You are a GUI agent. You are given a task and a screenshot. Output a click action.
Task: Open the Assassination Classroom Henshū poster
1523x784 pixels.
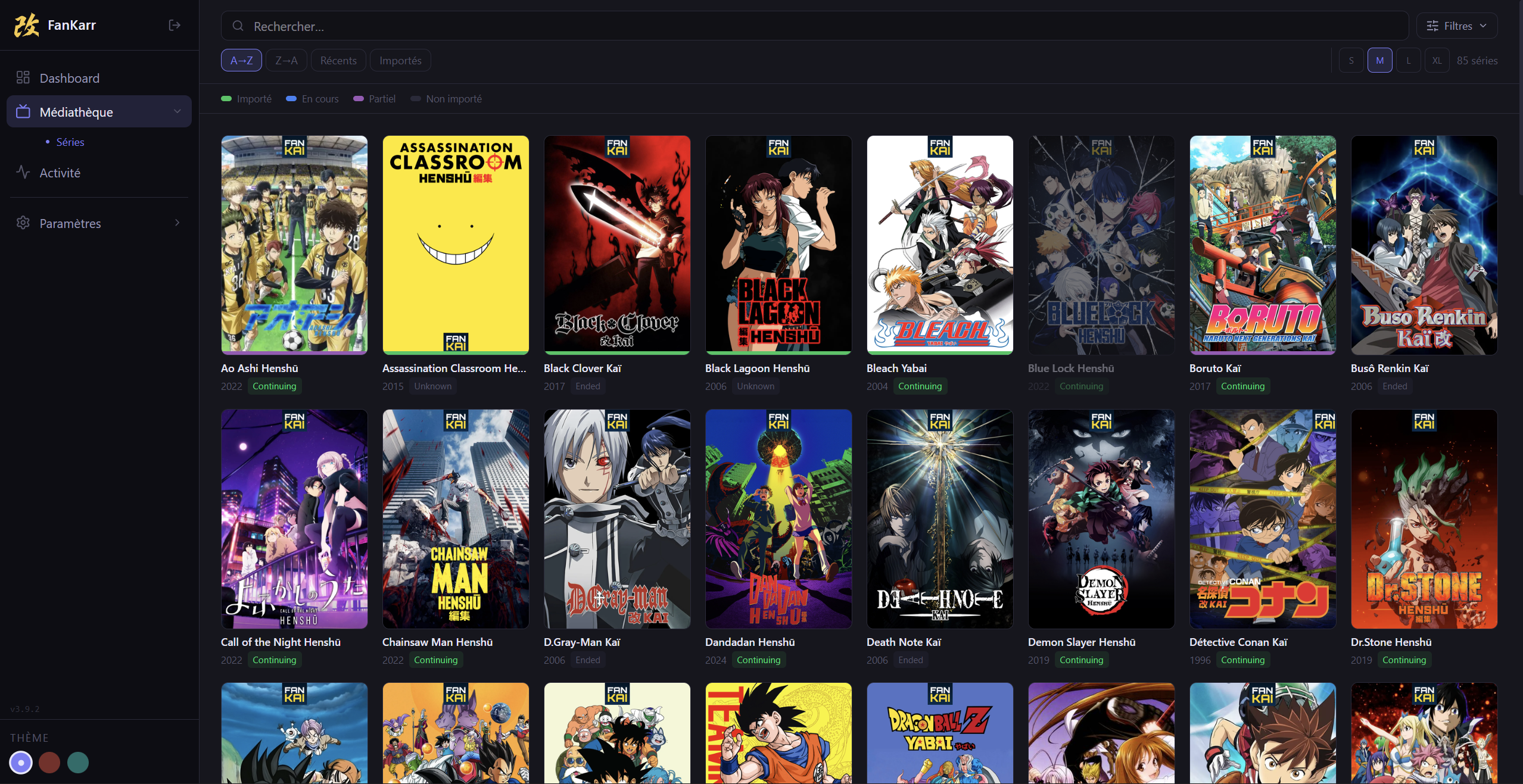pyautogui.click(x=456, y=245)
